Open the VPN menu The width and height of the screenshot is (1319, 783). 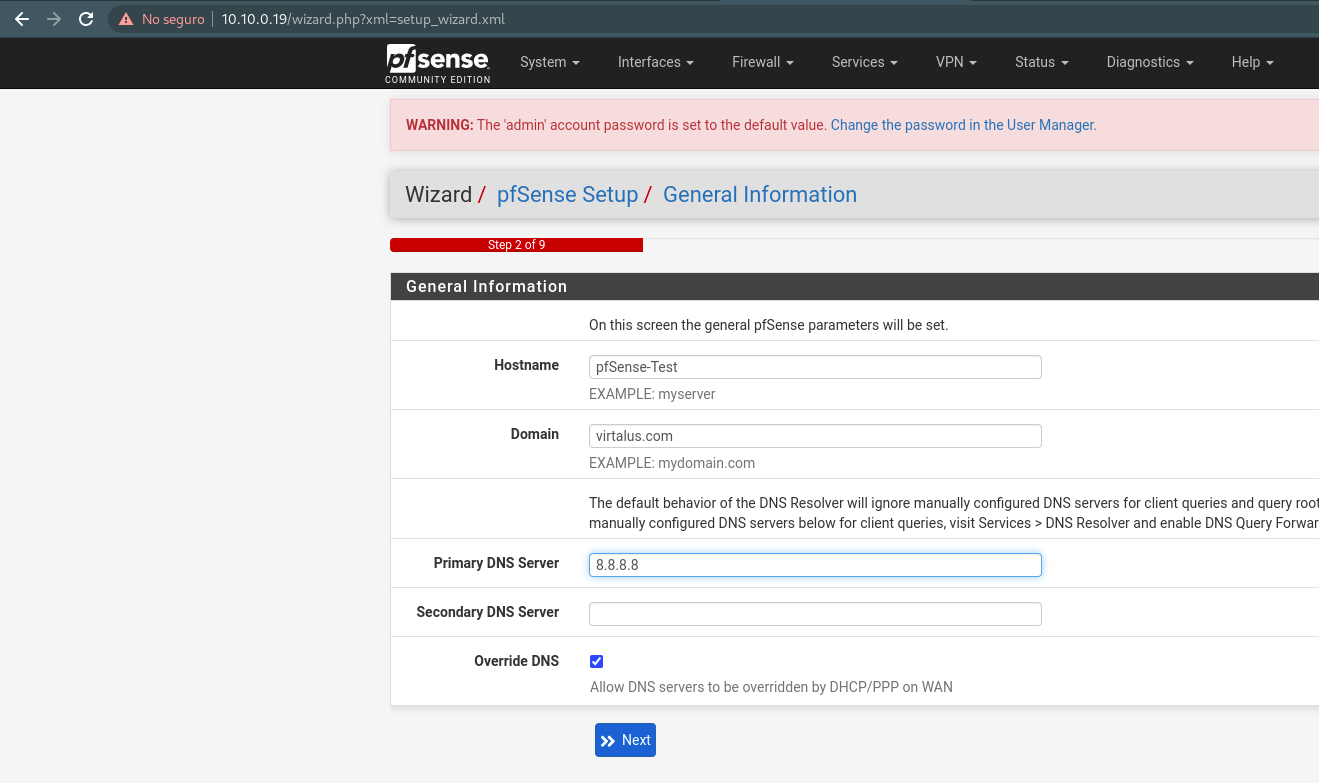[x=956, y=62]
